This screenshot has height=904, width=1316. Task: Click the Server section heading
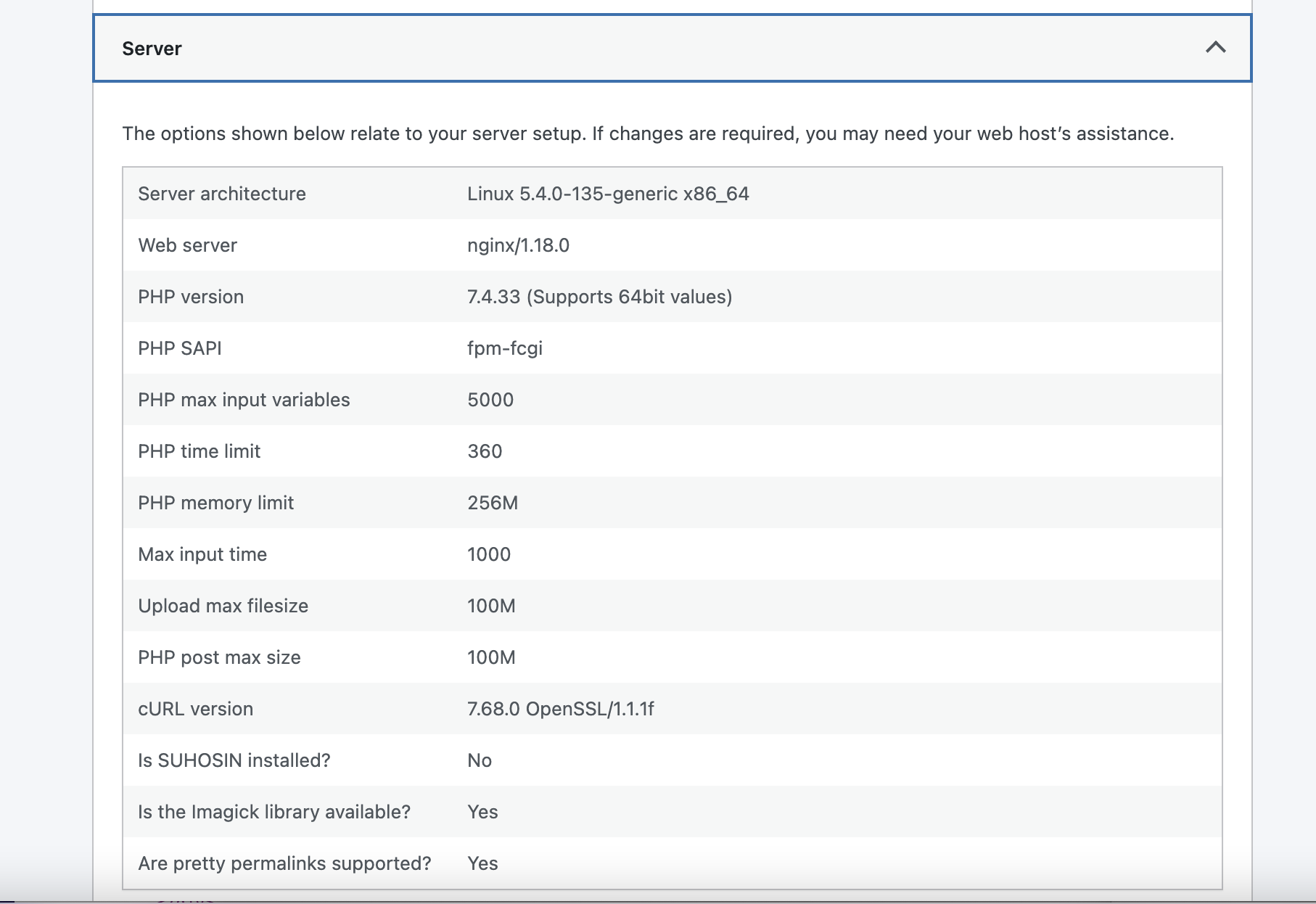pyautogui.click(x=152, y=49)
